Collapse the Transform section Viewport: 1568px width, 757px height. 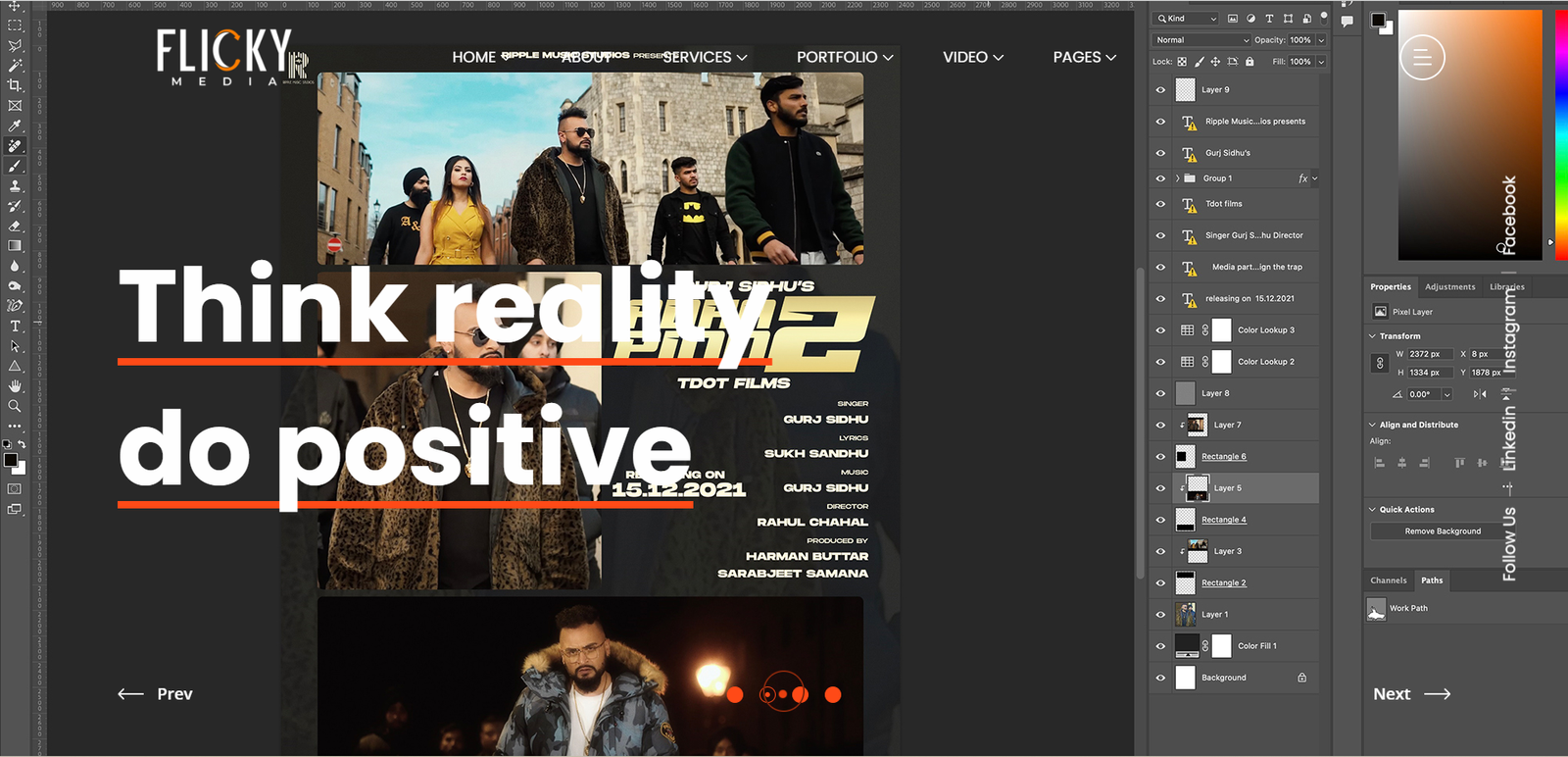point(1372,336)
